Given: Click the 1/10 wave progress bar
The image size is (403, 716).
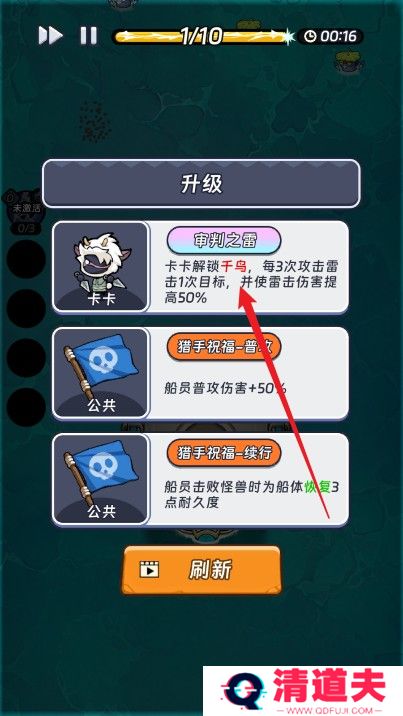Looking at the screenshot, I should point(201,36).
